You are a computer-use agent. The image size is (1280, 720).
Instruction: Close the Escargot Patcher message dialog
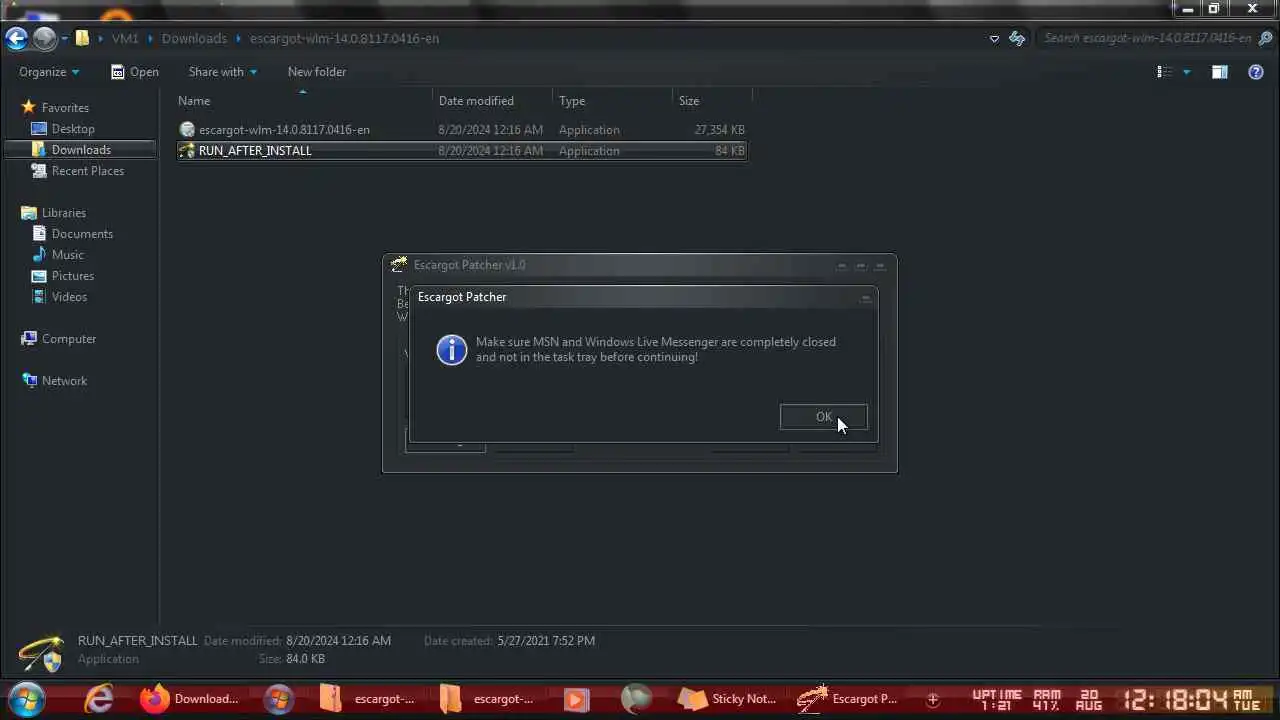coord(866,297)
